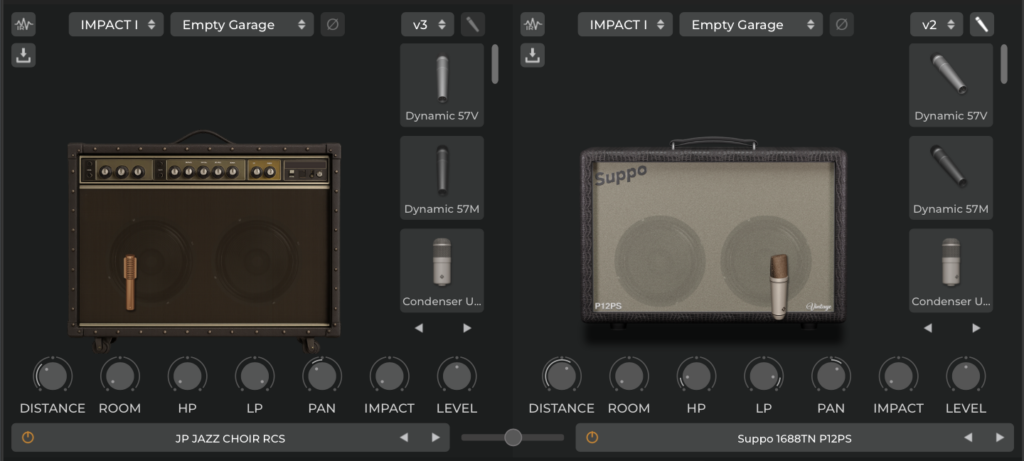Open left Empty Garage room dropdown
Screen dimensions: 1024x461
point(242,25)
